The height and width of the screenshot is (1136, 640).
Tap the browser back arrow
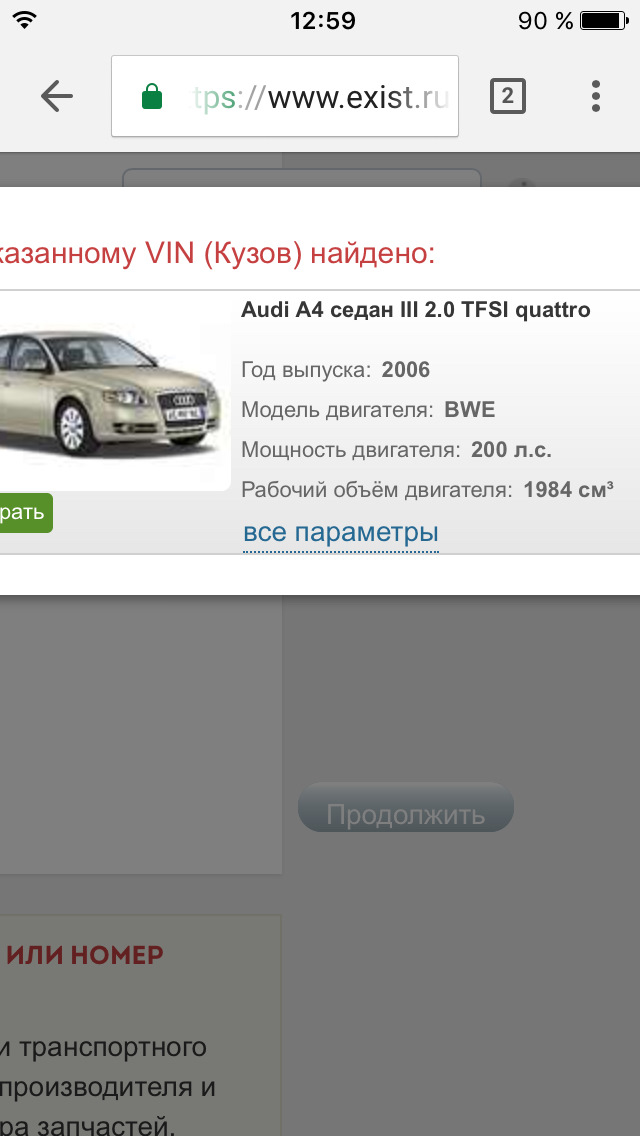point(57,96)
